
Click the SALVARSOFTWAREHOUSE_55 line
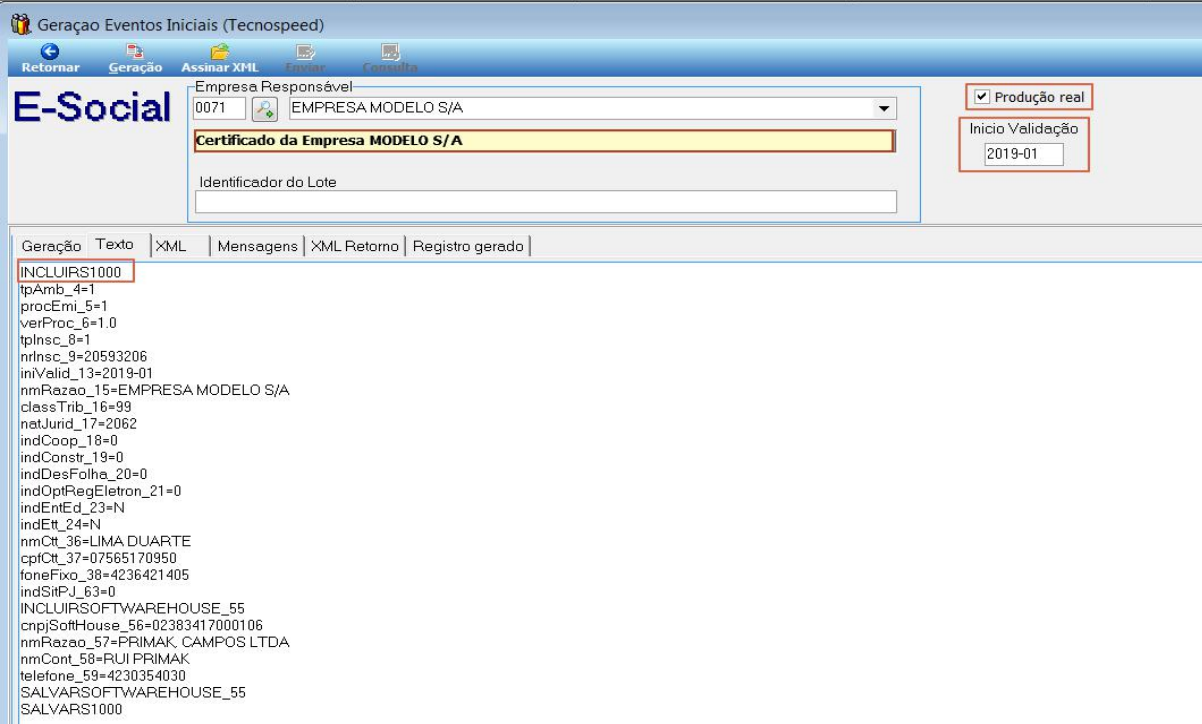click(x=133, y=692)
